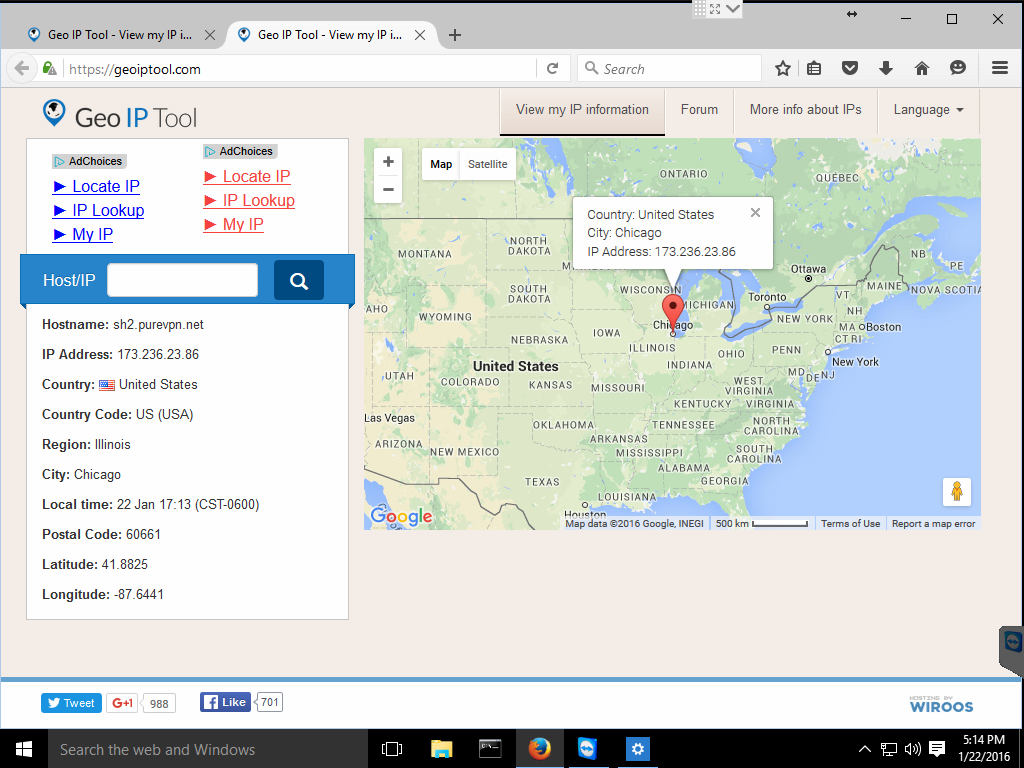
Task: Close the map info popup
Action: pyautogui.click(x=756, y=213)
